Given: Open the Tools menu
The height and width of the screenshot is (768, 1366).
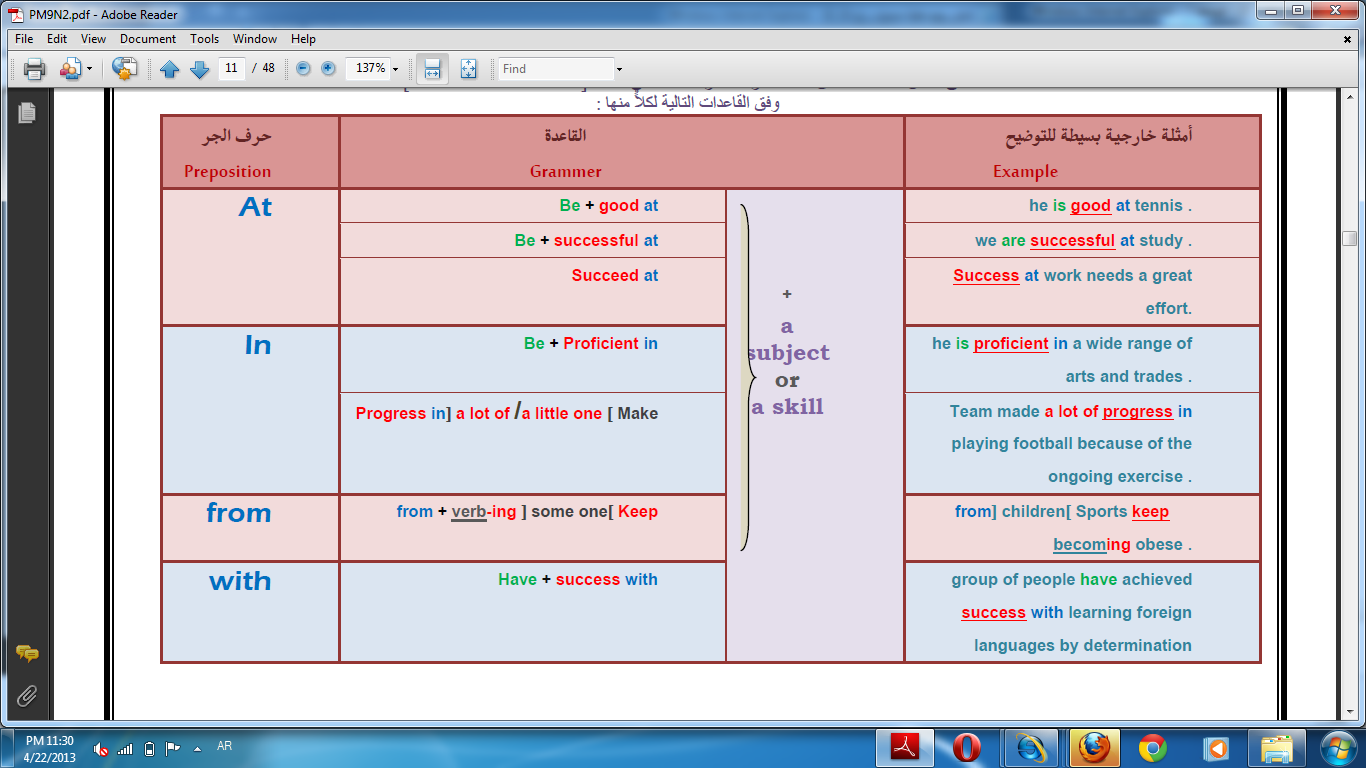Looking at the screenshot, I should pos(205,39).
